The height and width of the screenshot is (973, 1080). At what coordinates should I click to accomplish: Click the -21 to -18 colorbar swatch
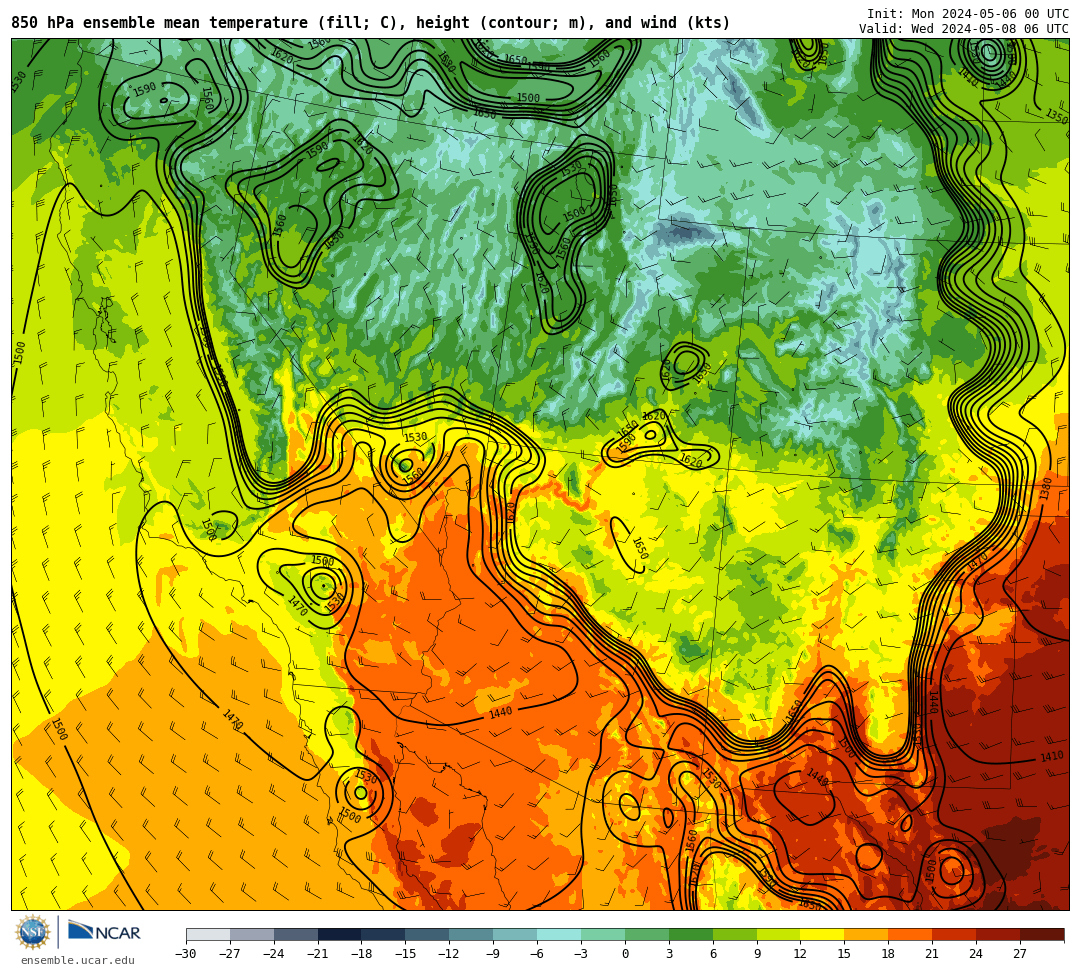340,934
